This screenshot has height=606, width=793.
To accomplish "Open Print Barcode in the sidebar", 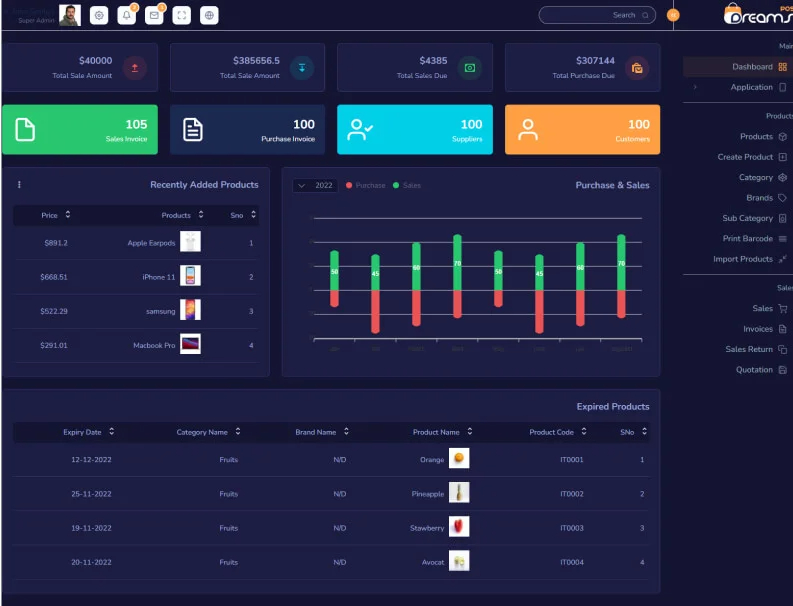I will 747,238.
